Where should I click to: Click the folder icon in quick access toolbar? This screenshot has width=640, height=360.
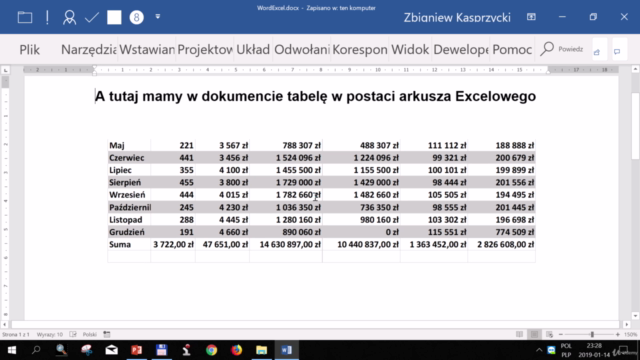25,17
